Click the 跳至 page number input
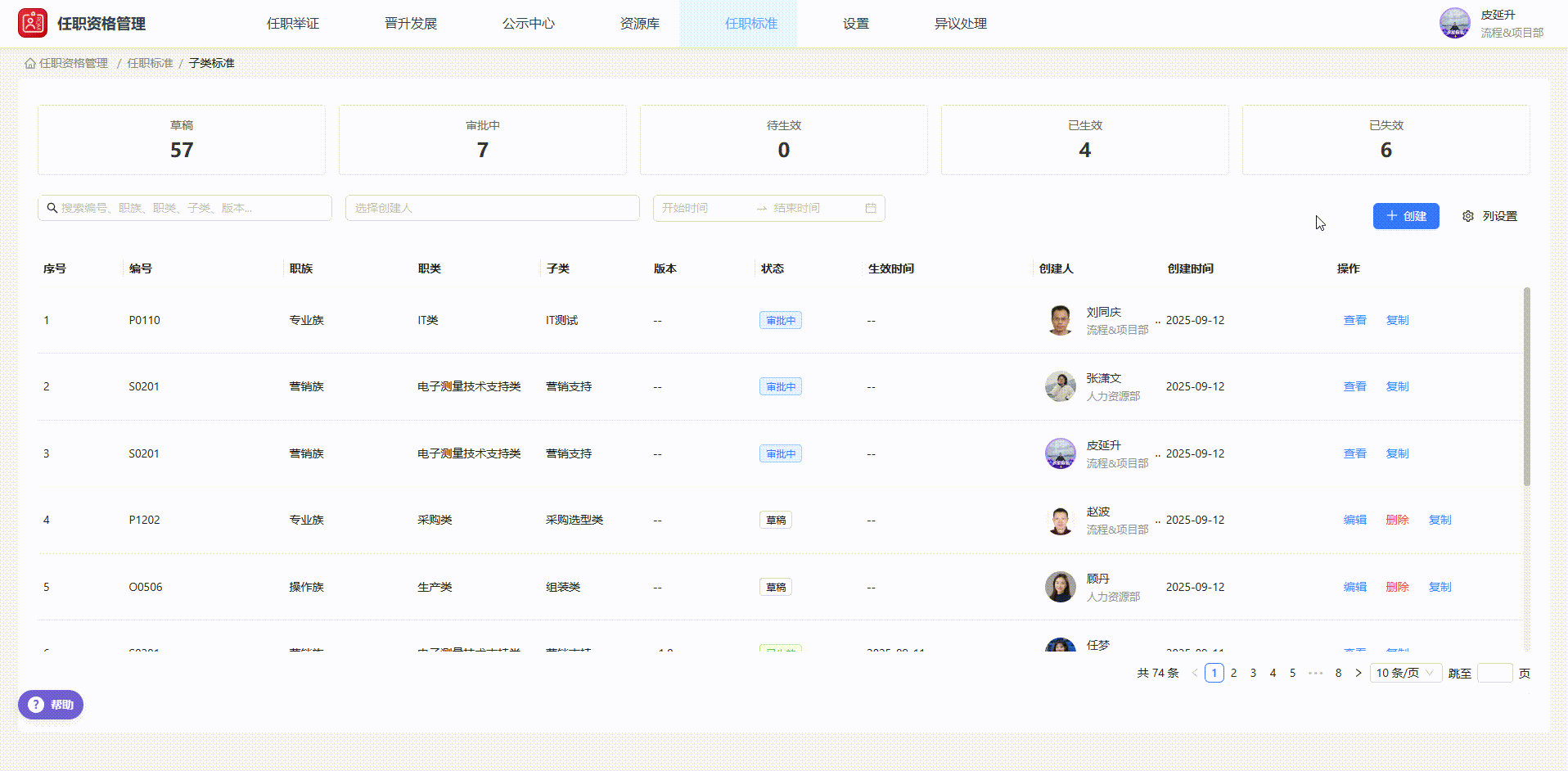The image size is (1568, 771). (1495, 672)
